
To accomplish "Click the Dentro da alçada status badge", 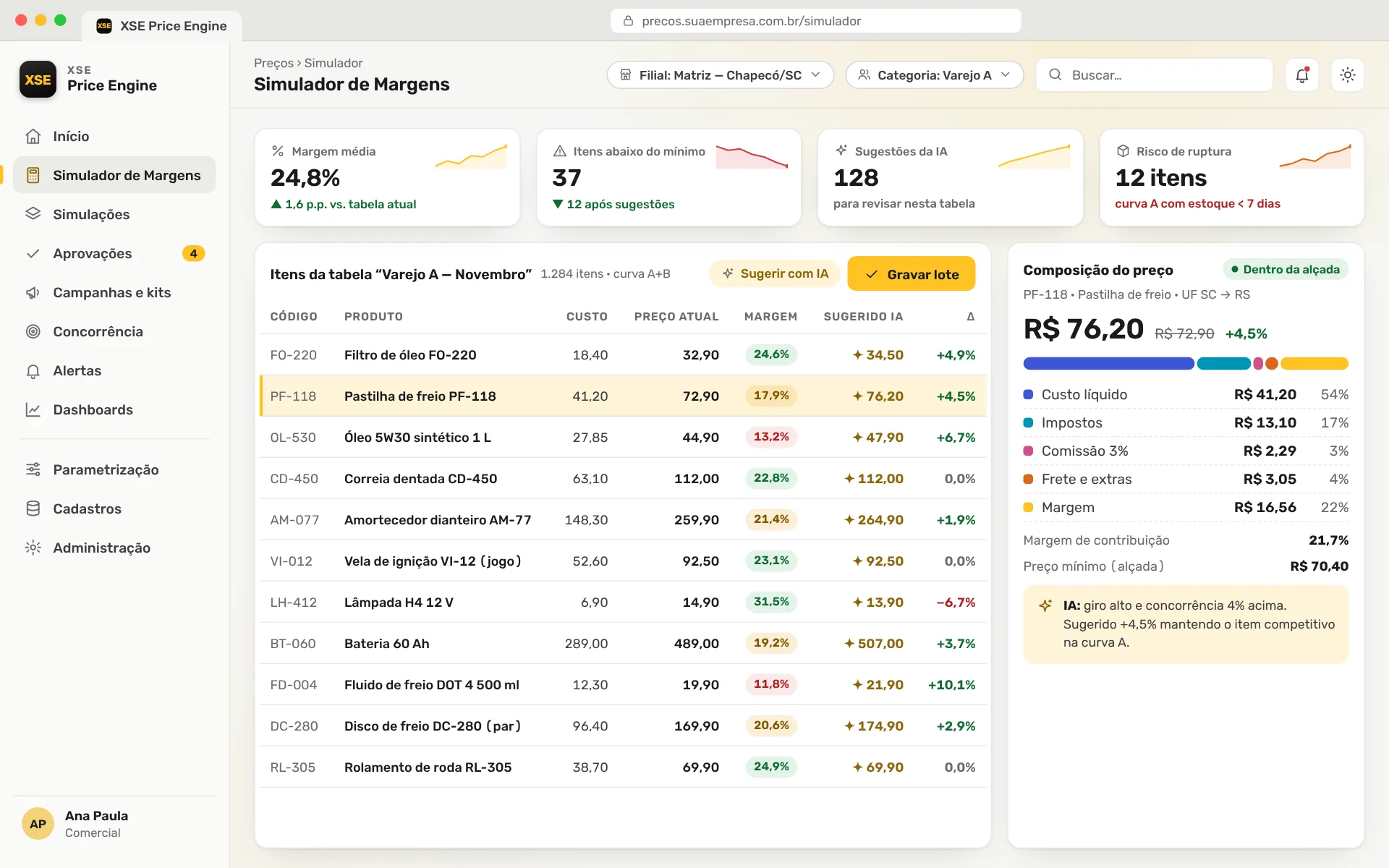I will pos(1286,269).
